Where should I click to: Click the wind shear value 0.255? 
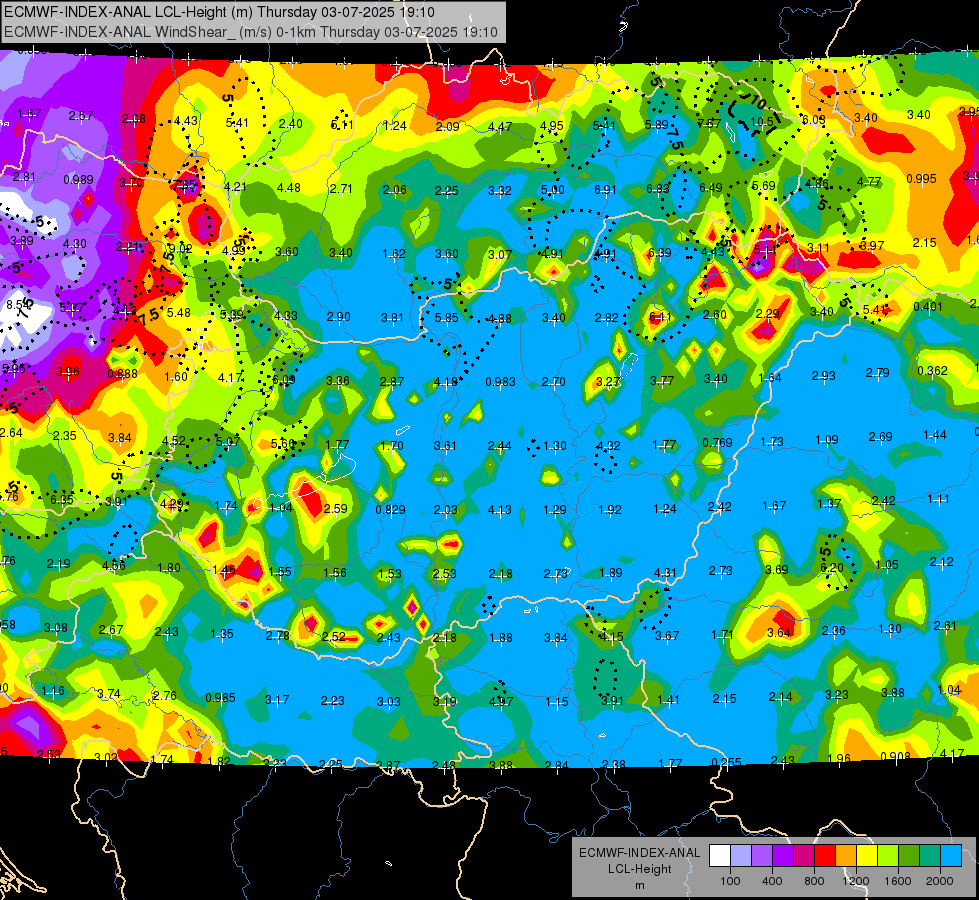(726, 762)
